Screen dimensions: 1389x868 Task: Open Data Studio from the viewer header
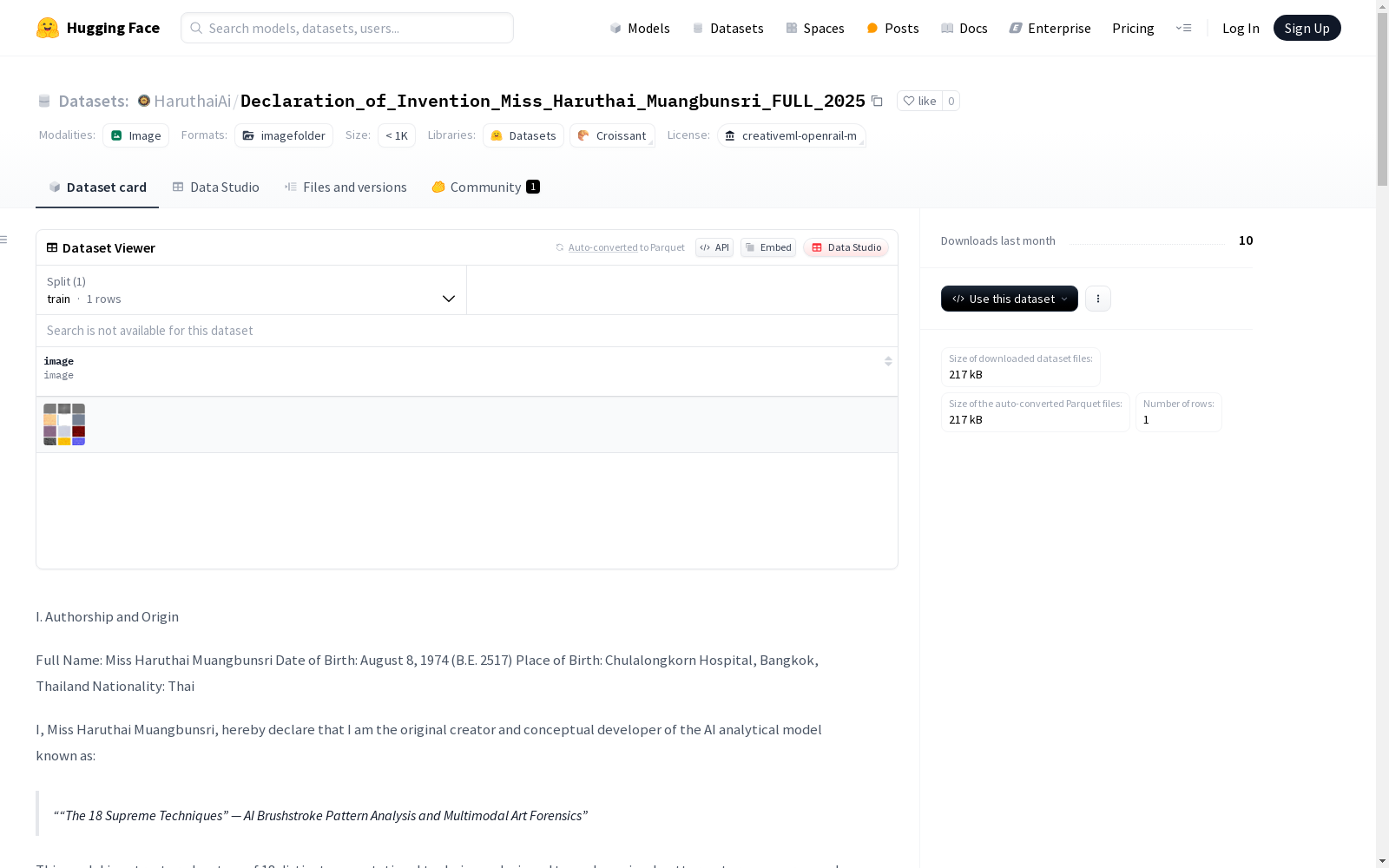pyautogui.click(x=846, y=247)
